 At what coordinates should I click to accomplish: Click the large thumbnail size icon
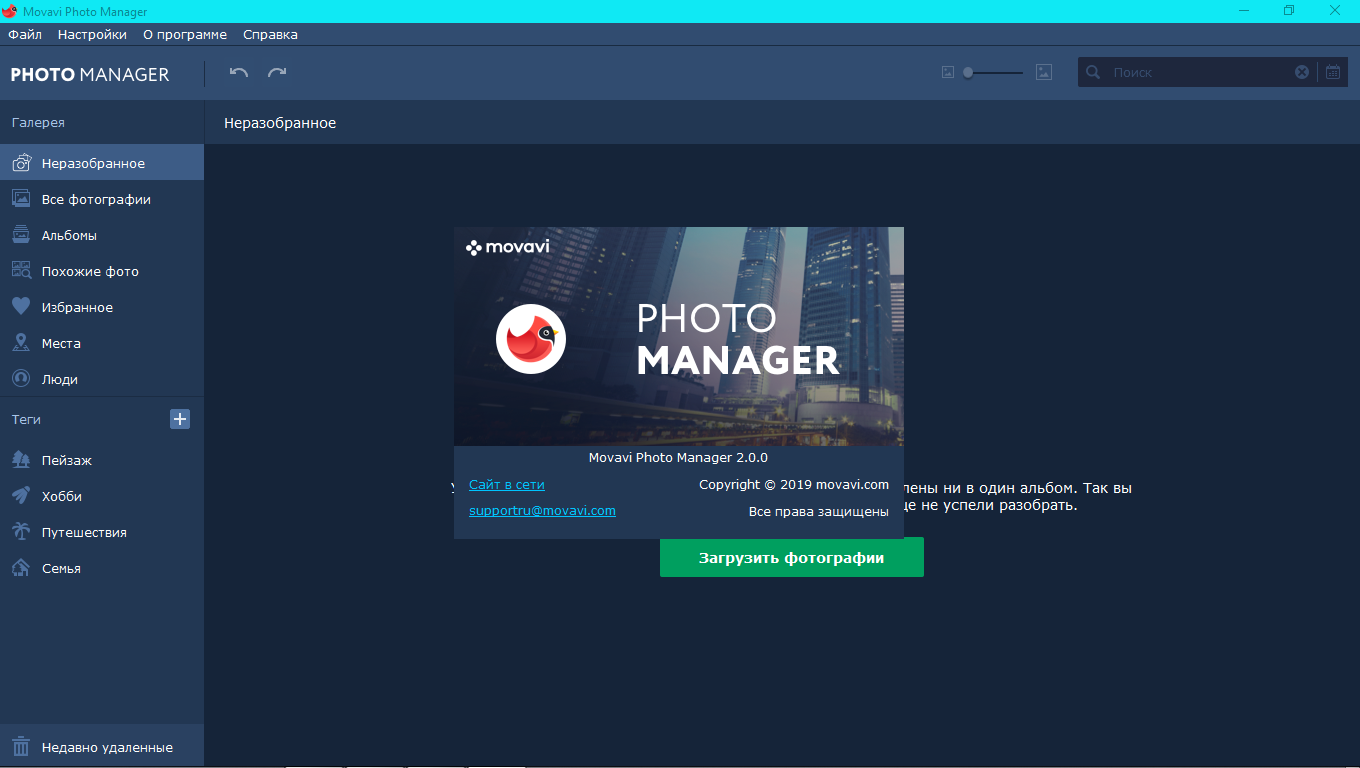1044,72
